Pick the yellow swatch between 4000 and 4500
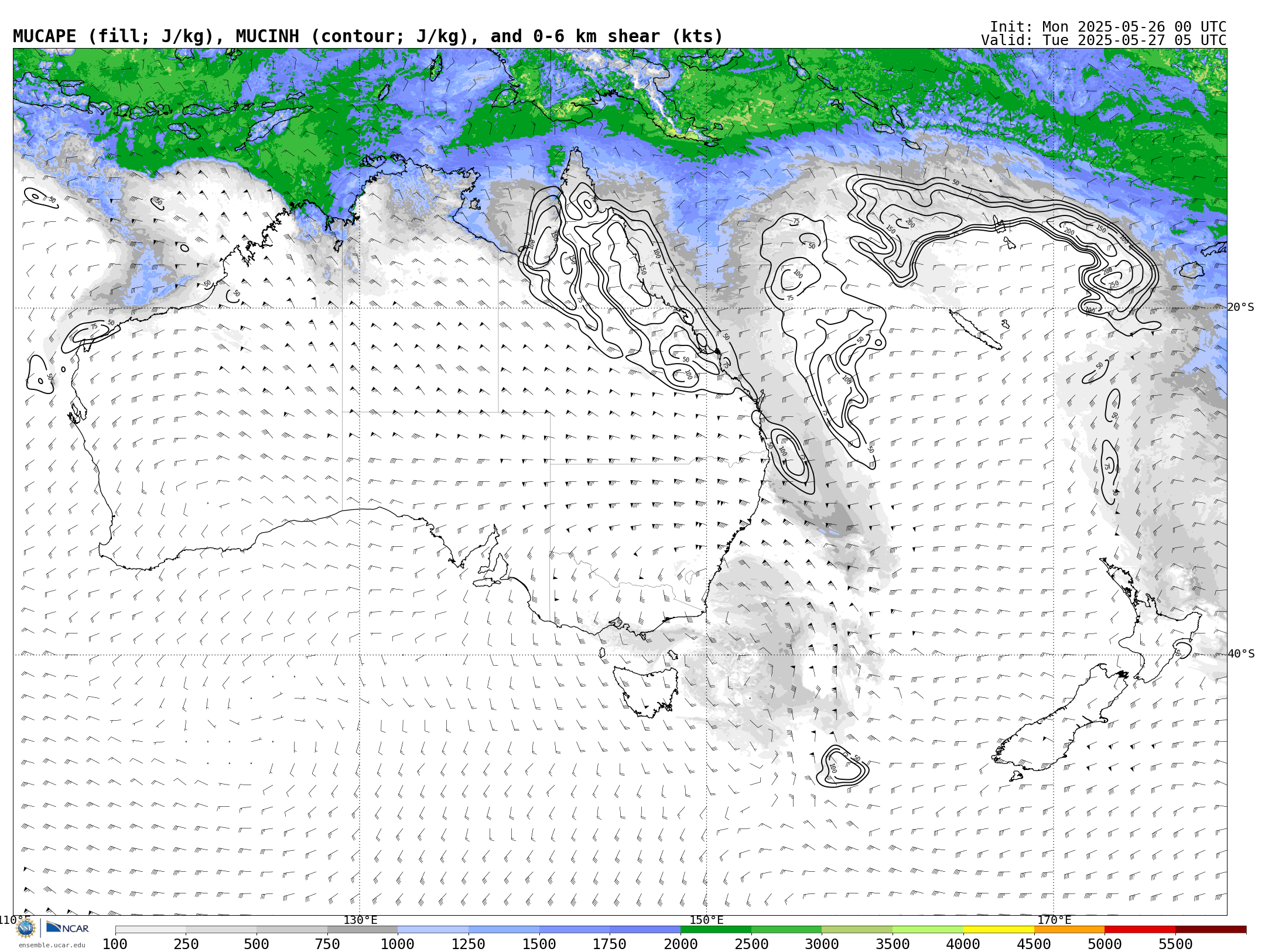Screen dimensions: 1265x952 click(x=999, y=929)
